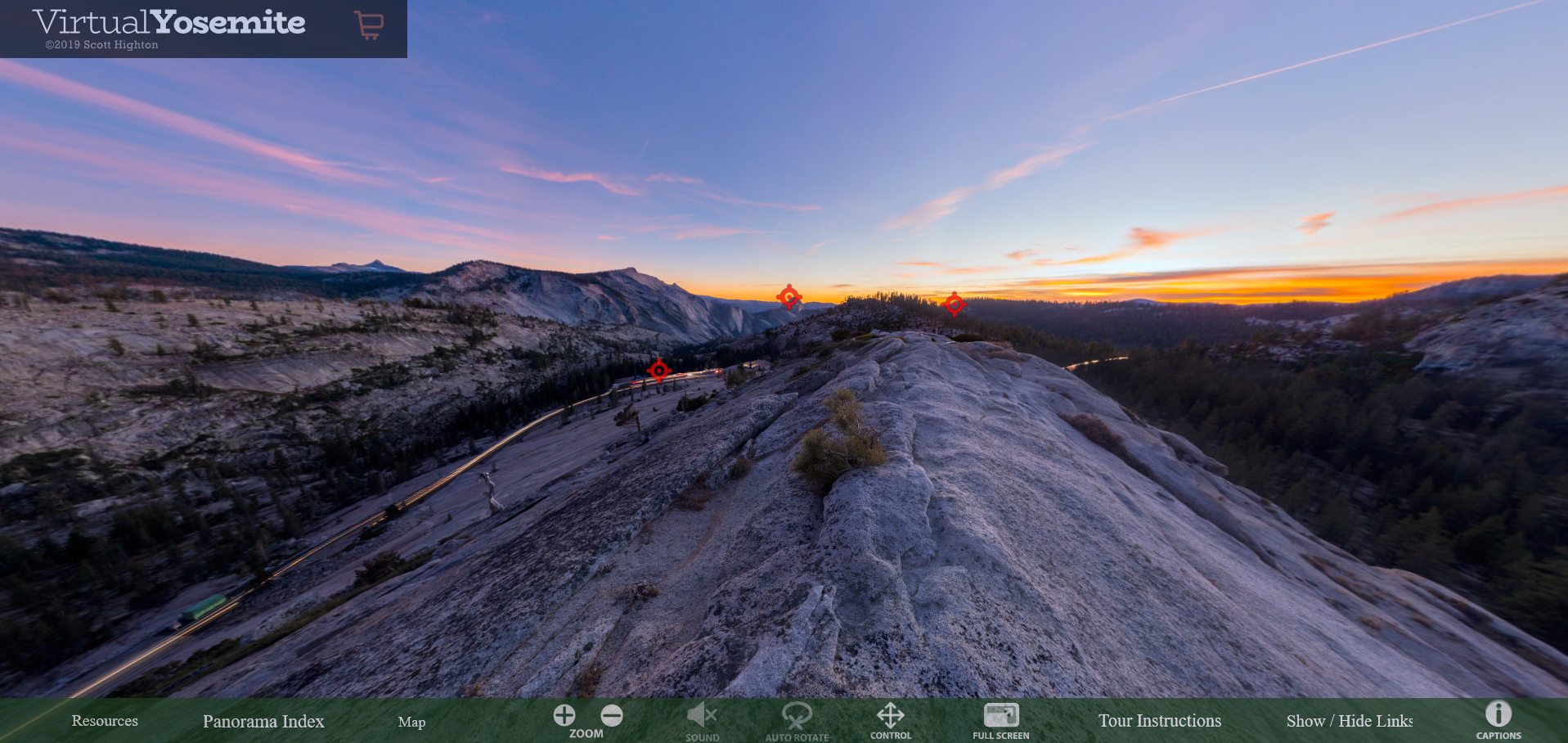Click the red hotspot beside the highway

(658, 371)
